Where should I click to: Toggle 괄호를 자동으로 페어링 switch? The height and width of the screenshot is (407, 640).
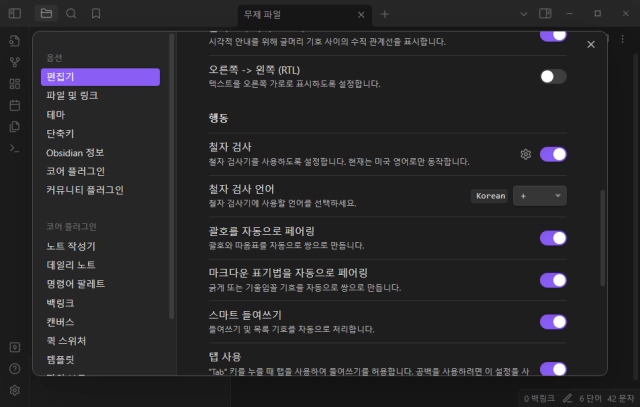pos(553,238)
